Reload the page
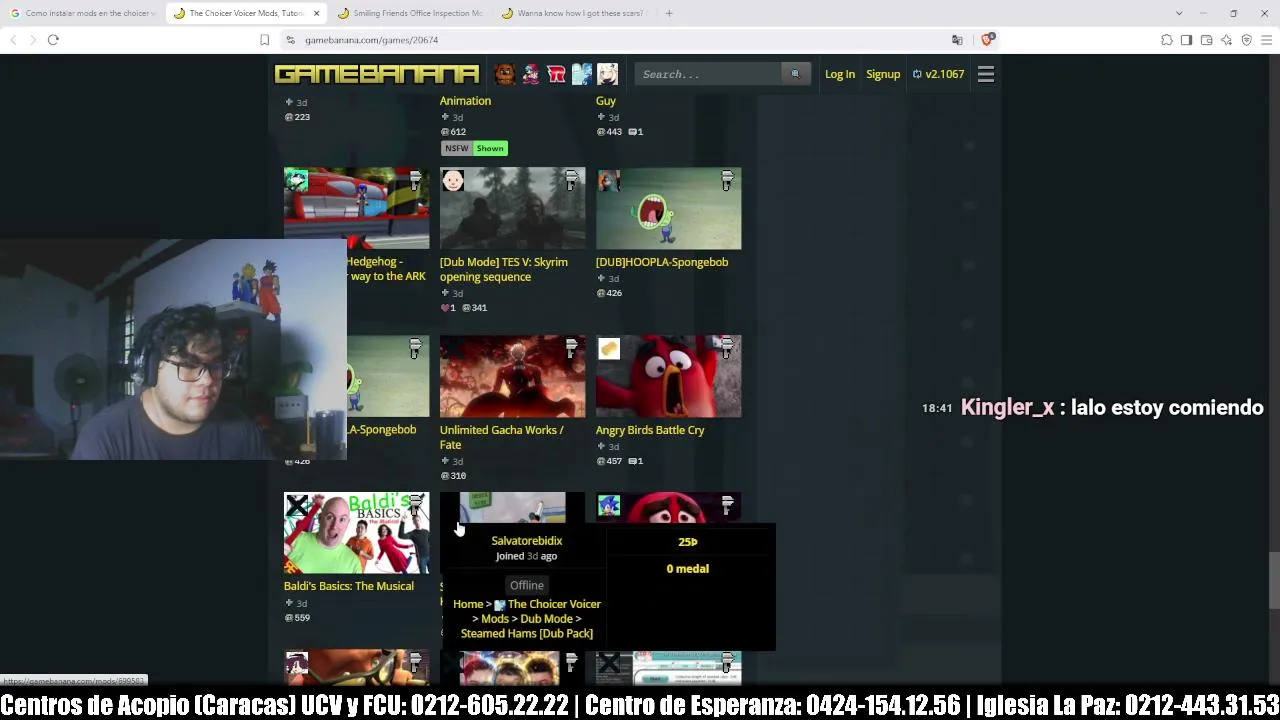 click(53, 40)
